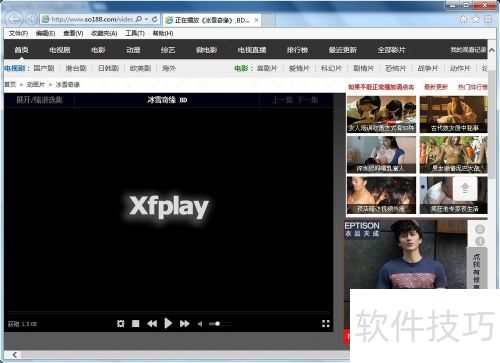The width and height of the screenshot is (500, 363).
Task: Open the 电视剧 section in site navigation
Action: point(60,50)
